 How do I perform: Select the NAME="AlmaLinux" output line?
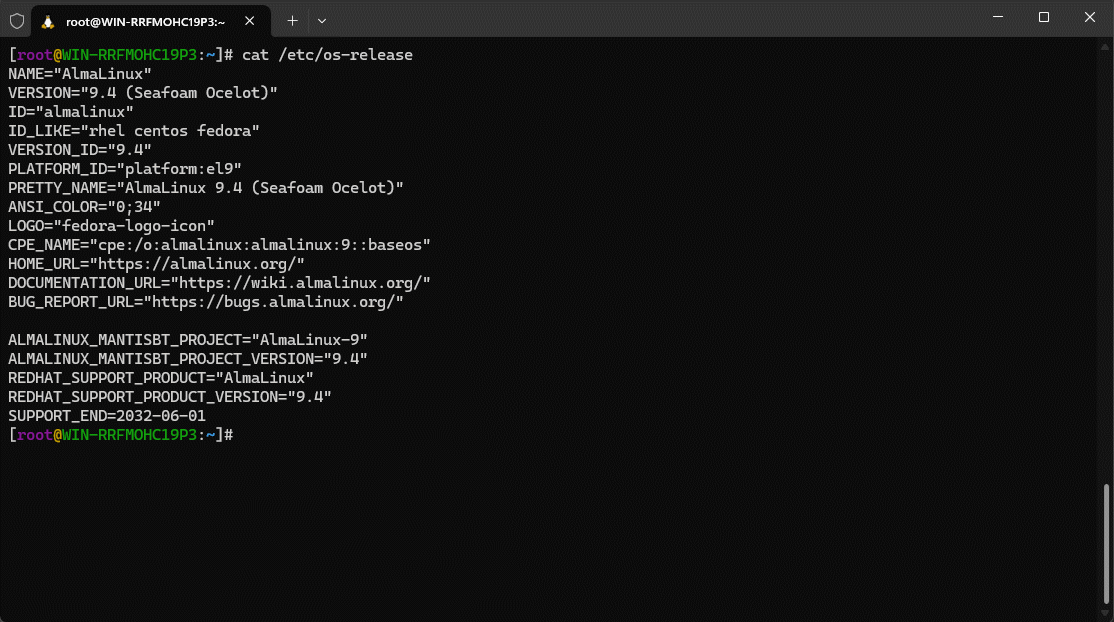pos(80,73)
